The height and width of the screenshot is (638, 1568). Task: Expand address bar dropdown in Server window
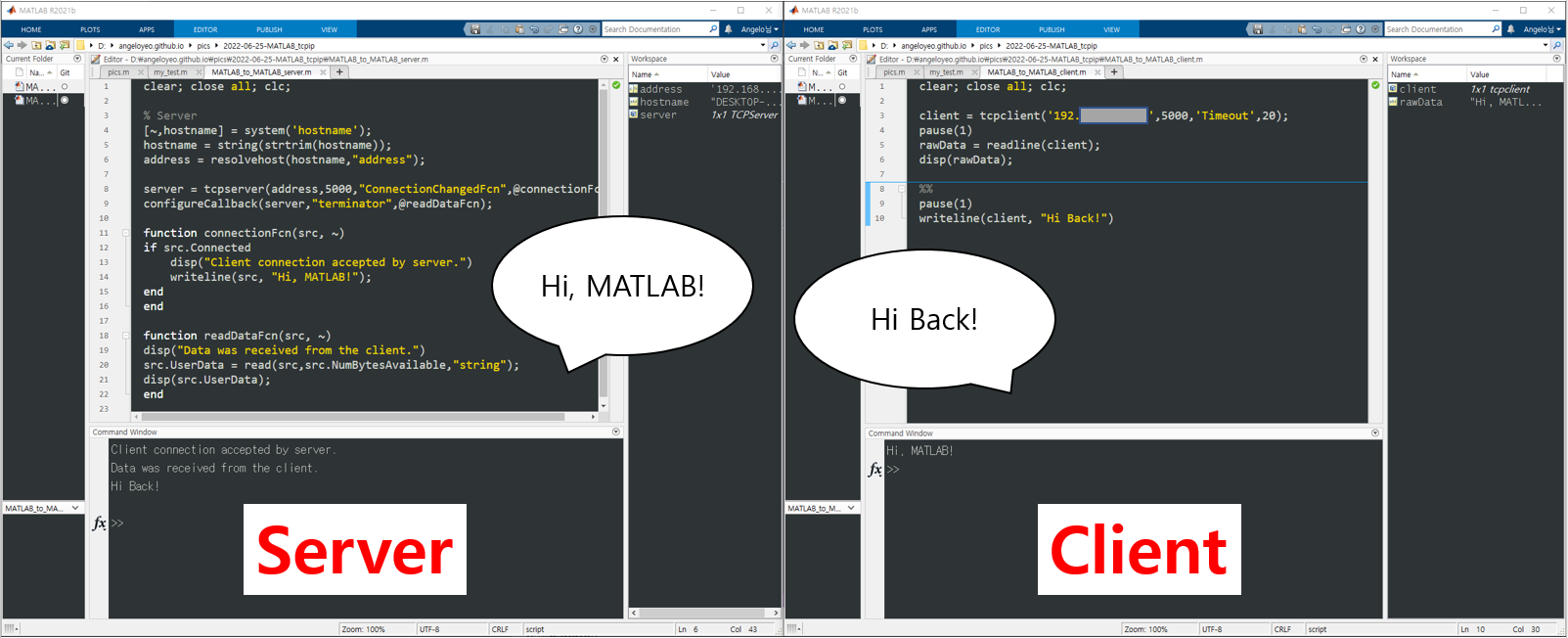[763, 45]
